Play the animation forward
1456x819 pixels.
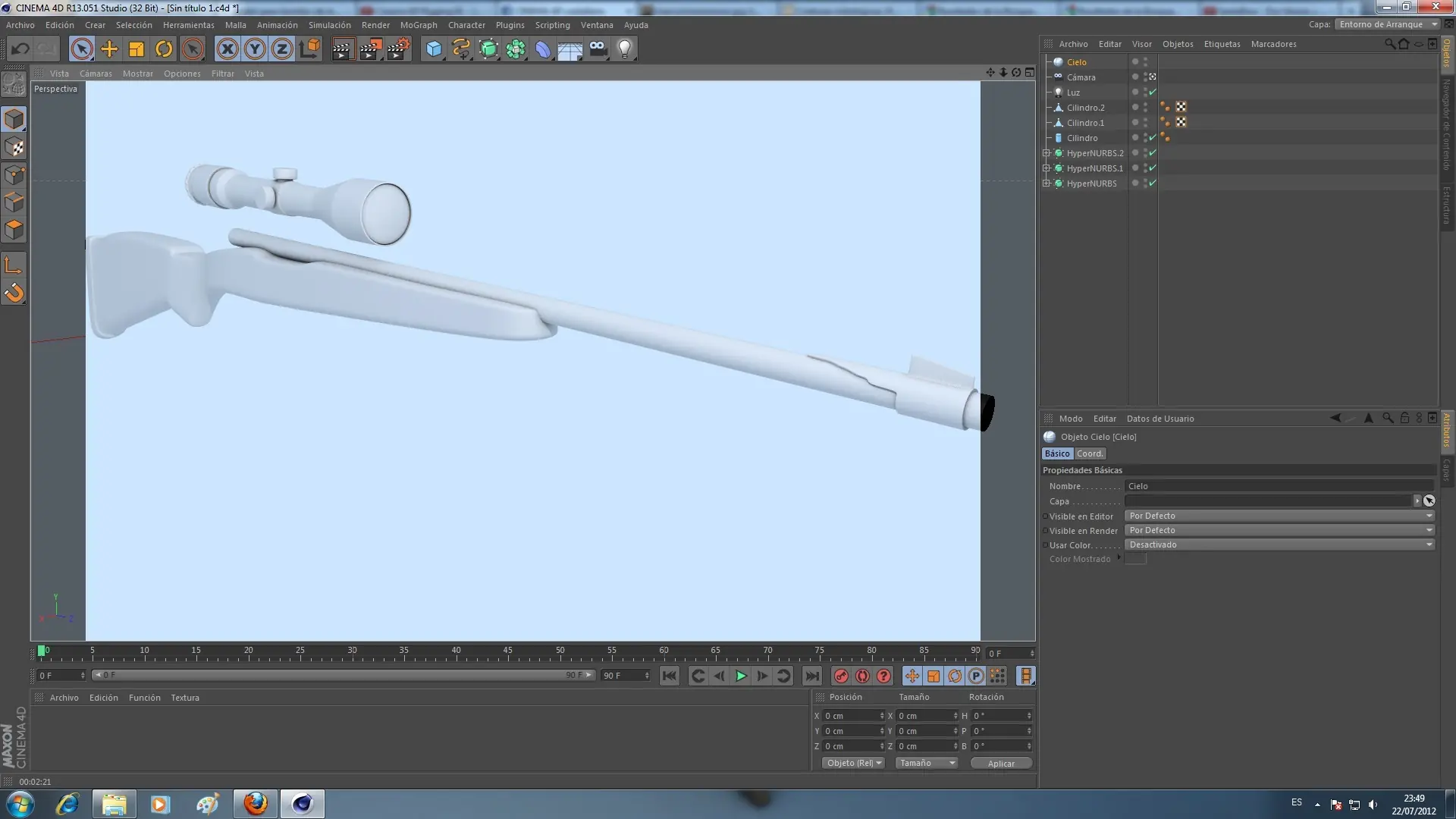tap(741, 676)
